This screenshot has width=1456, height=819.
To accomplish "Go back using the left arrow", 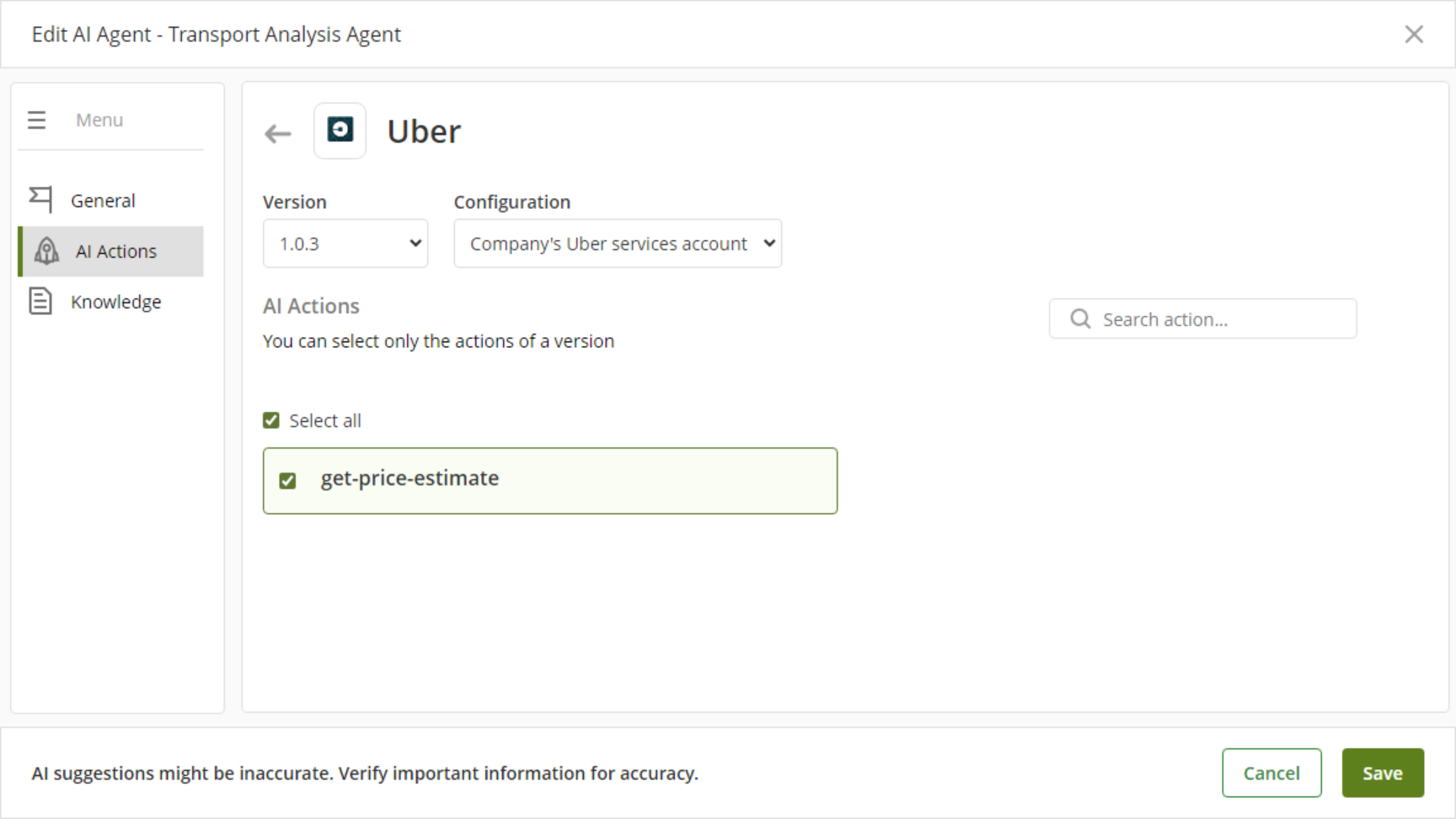I will tap(277, 133).
